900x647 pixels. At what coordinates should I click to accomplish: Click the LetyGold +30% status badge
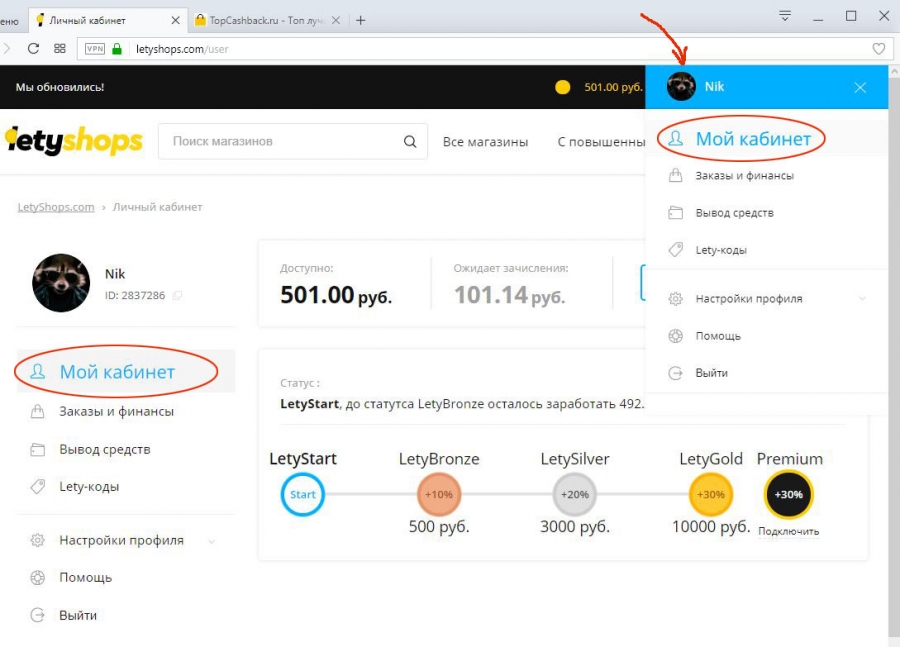(711, 494)
